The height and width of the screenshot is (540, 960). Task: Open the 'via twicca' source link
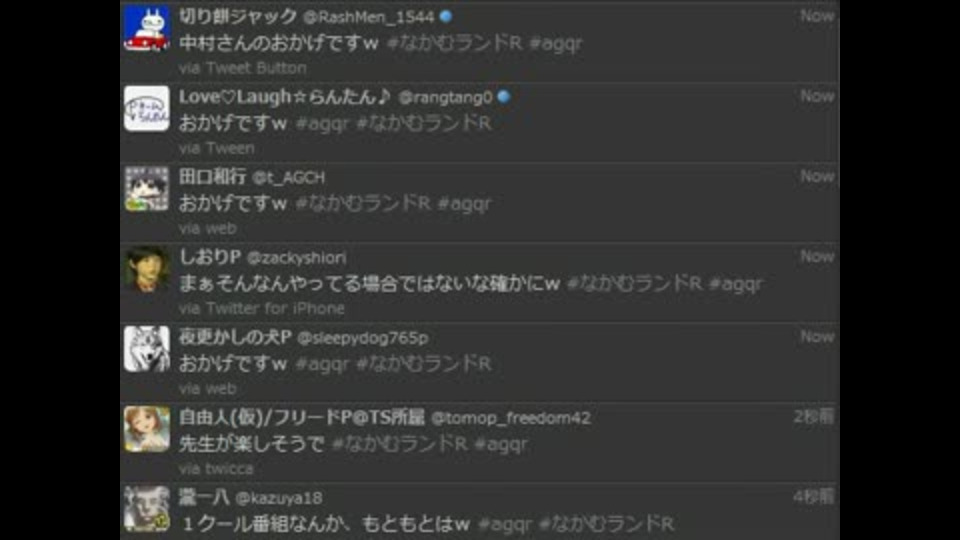pos(216,469)
